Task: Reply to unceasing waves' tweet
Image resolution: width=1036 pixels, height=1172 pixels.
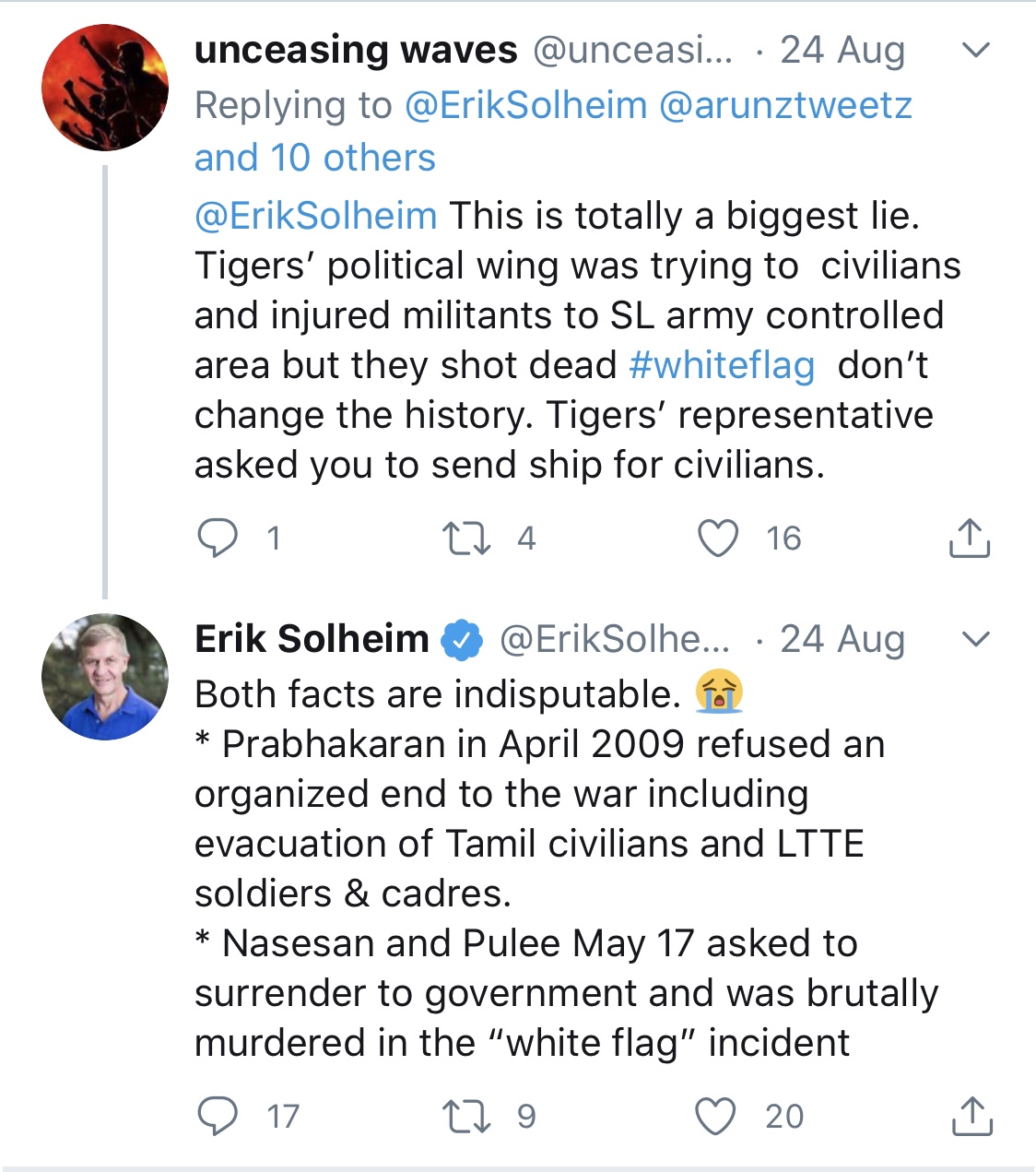Action: coord(218,538)
